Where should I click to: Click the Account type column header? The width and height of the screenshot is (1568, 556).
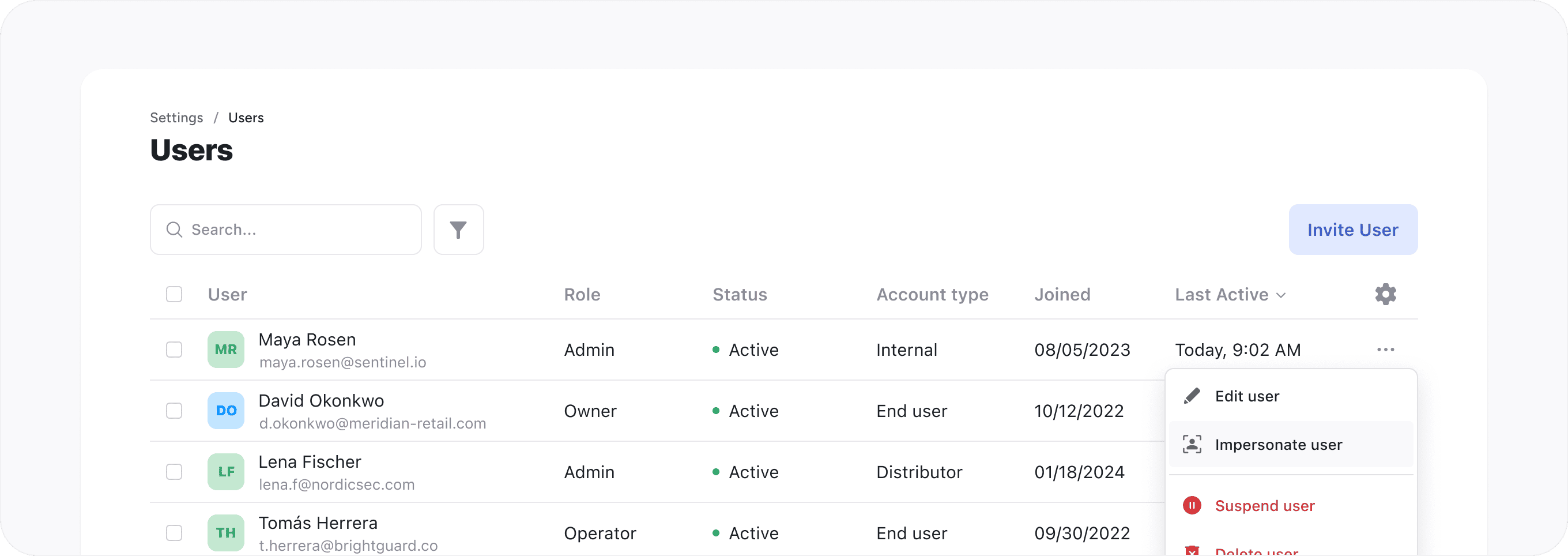tap(932, 295)
